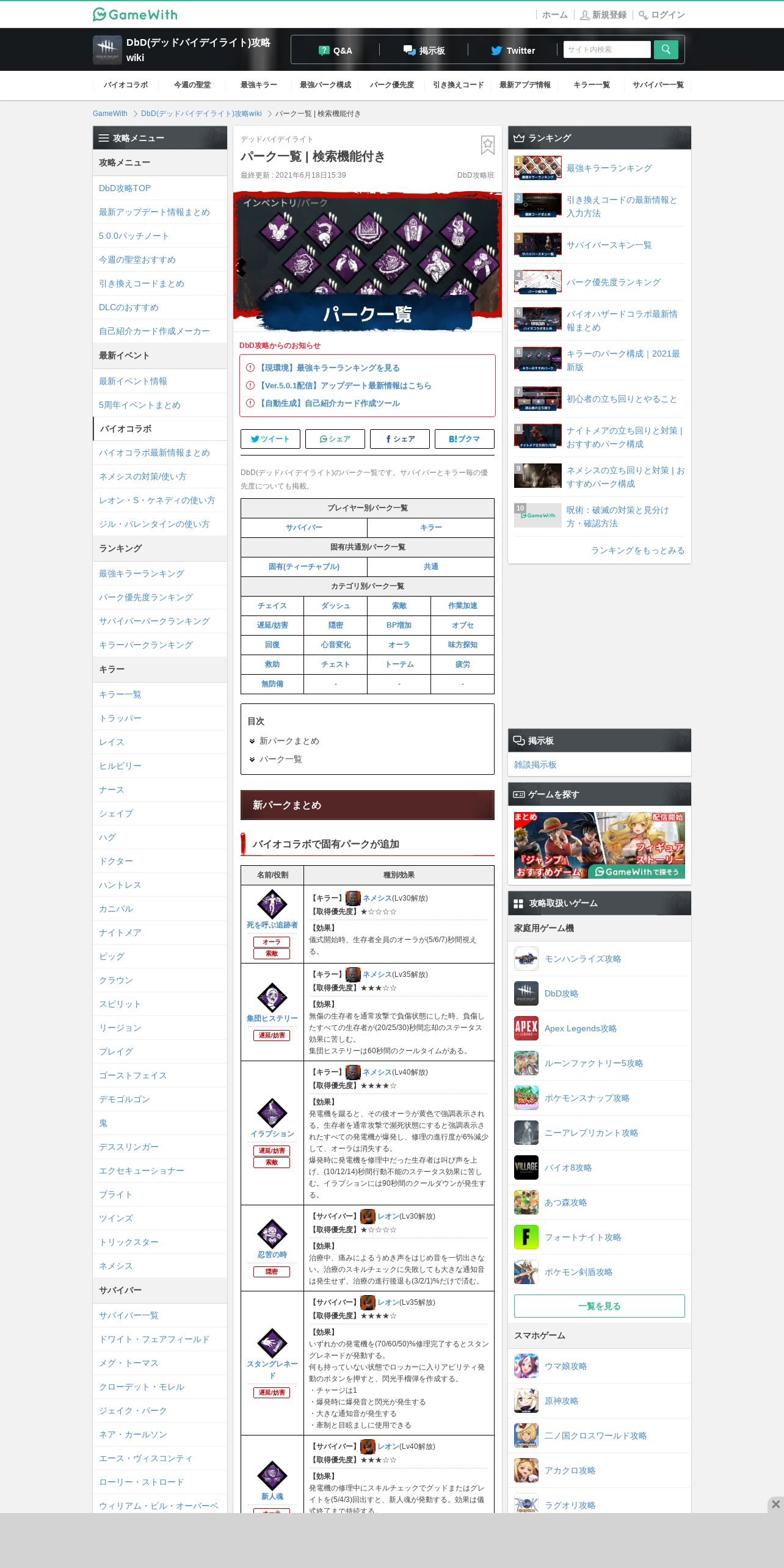Click the 一覧を見る button
This screenshot has height=1568, width=784.
click(x=599, y=1306)
